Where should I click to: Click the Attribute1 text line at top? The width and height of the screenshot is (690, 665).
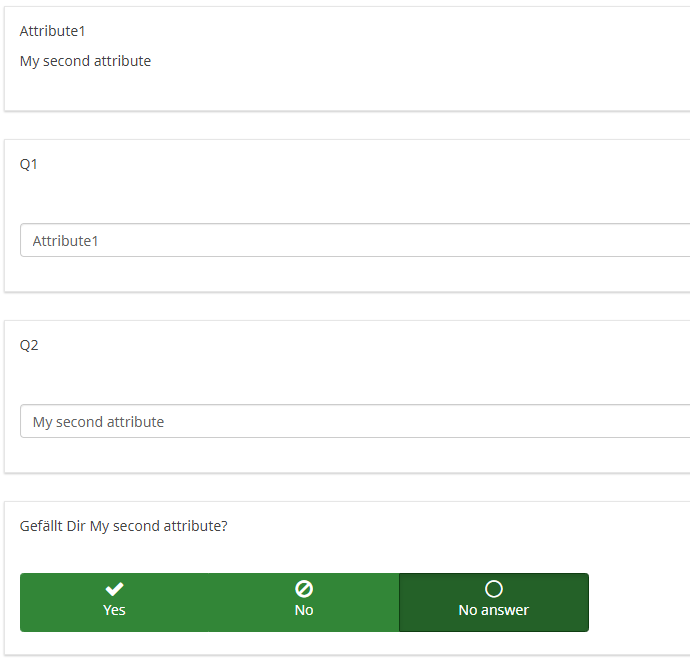coord(52,31)
